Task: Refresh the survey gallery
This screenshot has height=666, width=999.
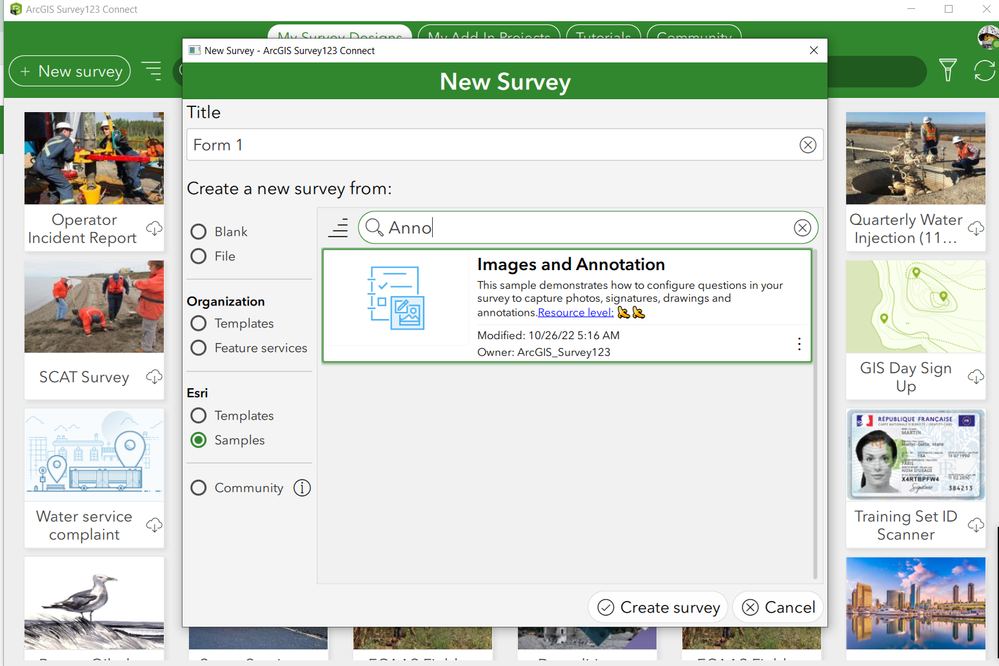Action: pos(984,70)
